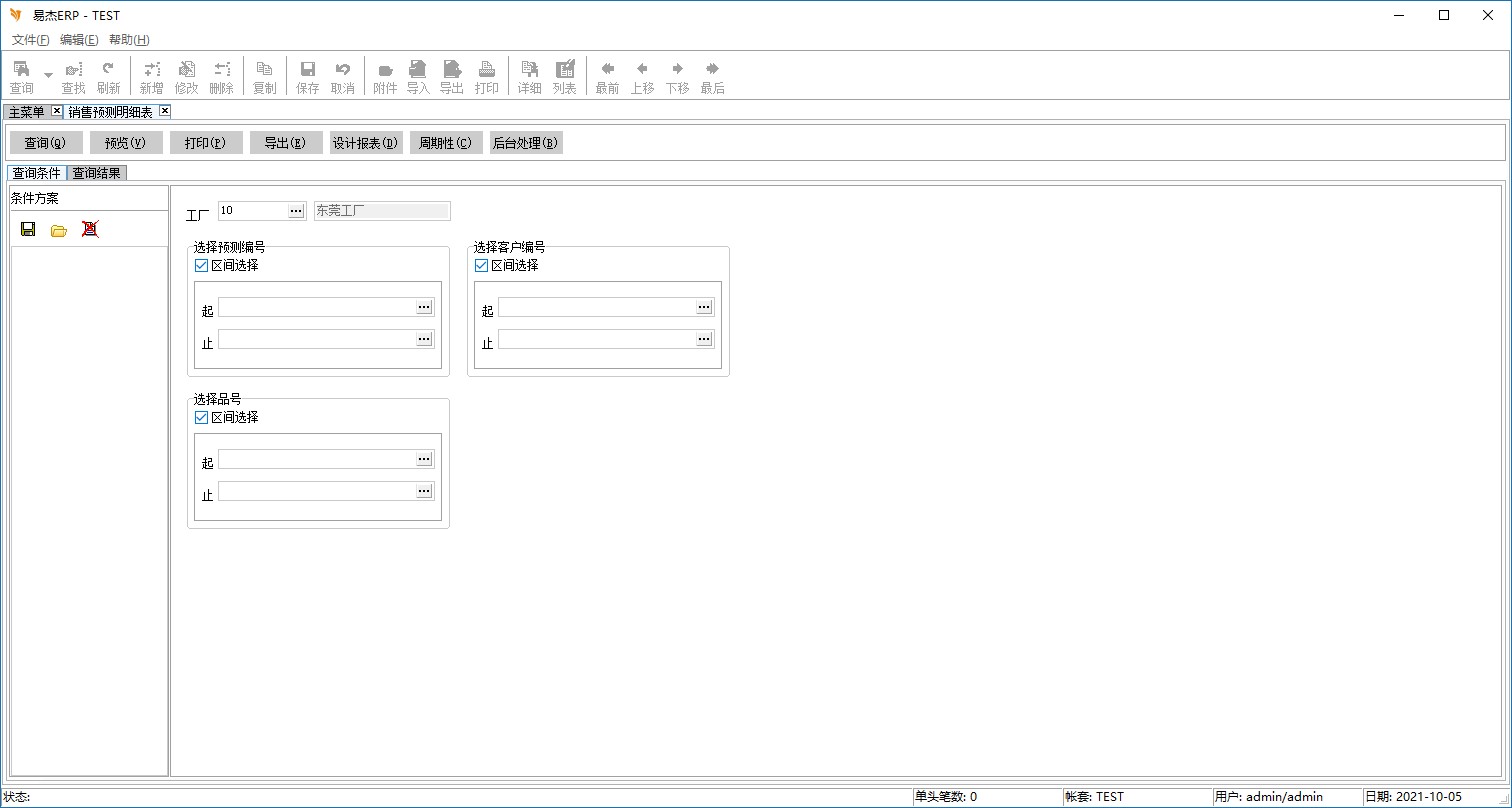Click the 打印 print toolbar icon
This screenshot has width=1512, height=808.
pyautogui.click(x=487, y=76)
